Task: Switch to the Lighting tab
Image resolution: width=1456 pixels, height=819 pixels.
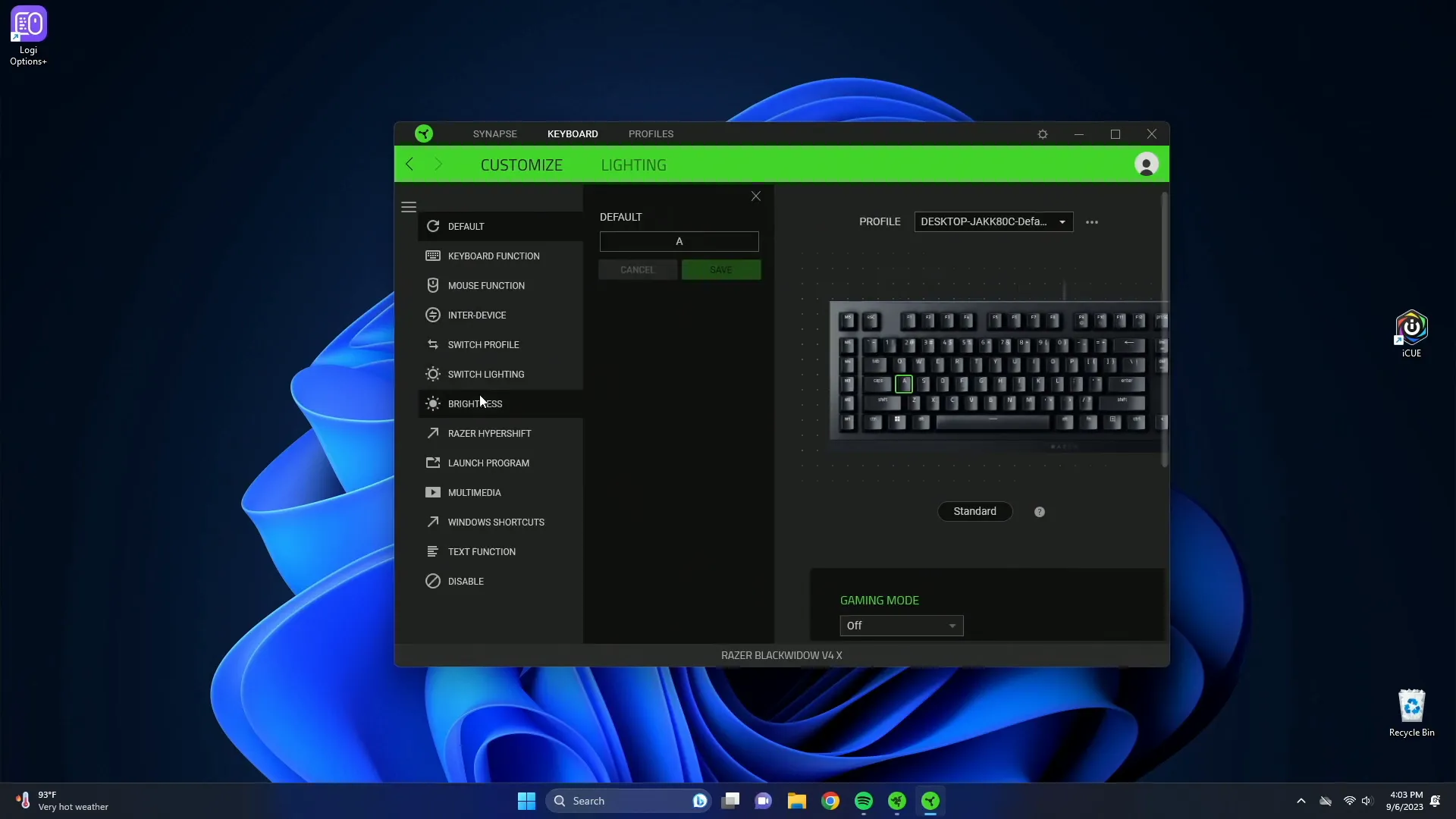Action: tap(633, 165)
